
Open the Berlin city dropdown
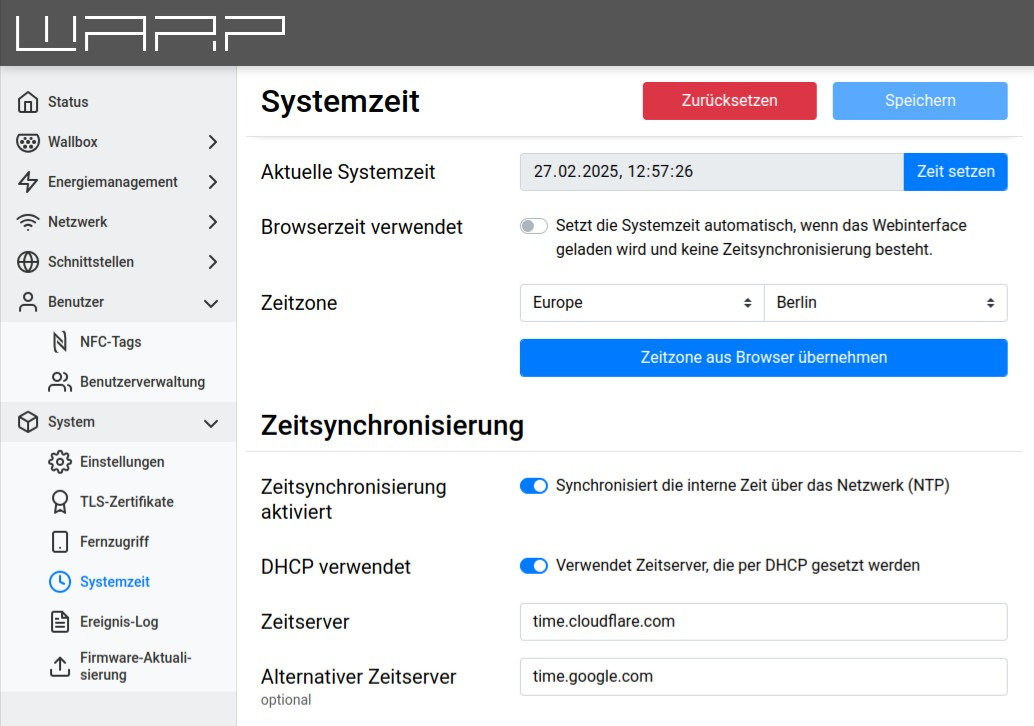pos(885,303)
